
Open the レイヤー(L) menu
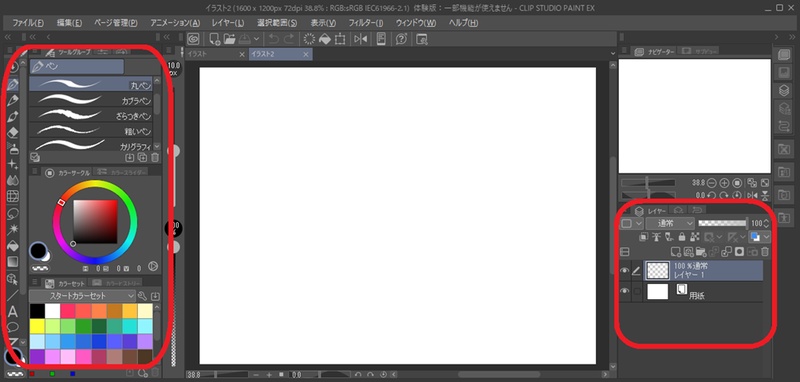pos(228,23)
